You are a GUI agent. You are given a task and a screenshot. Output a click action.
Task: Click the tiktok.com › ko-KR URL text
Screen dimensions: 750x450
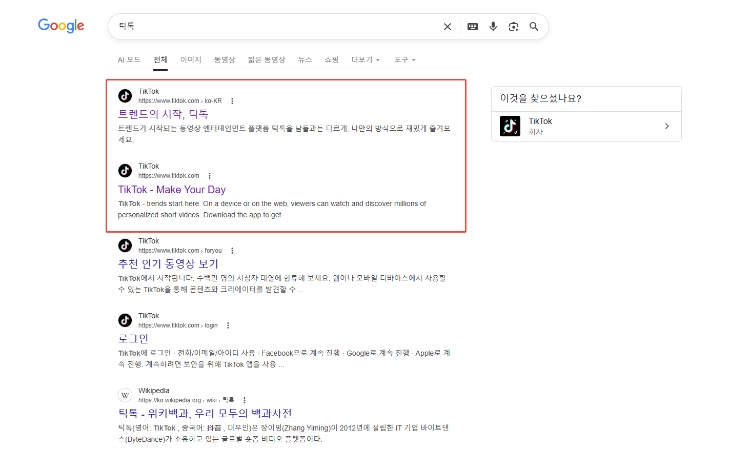(180, 101)
